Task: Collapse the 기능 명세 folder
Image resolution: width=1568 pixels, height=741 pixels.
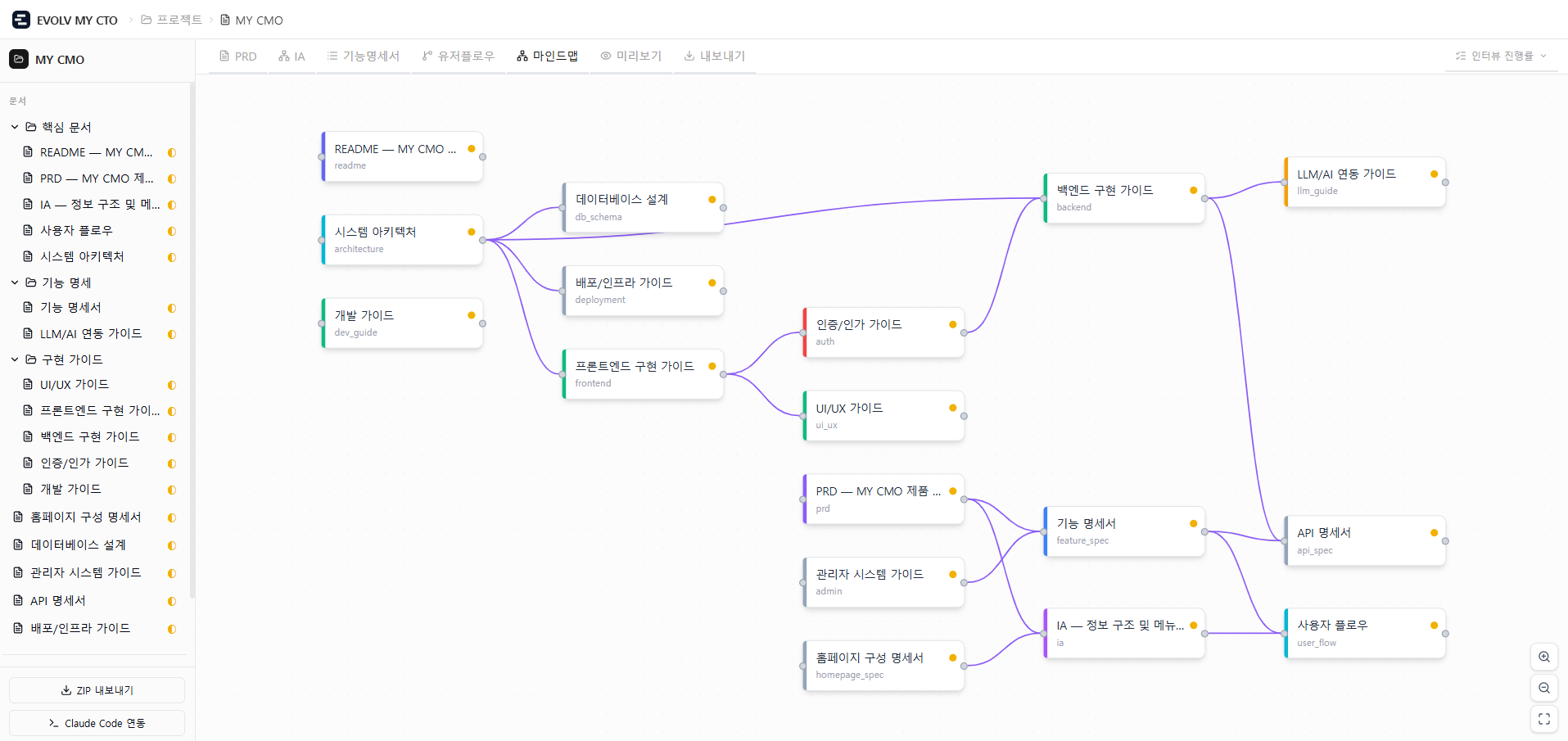Action: pos(15,282)
